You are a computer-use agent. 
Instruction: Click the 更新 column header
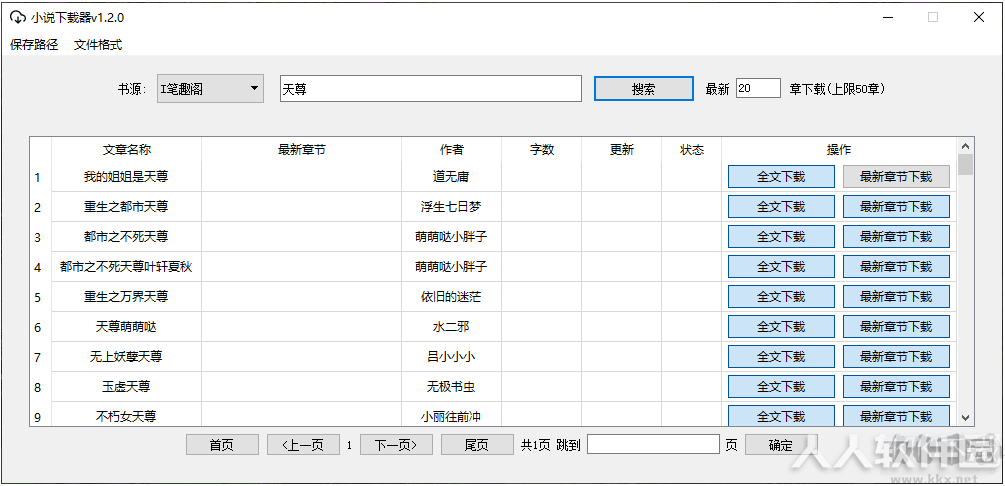click(622, 149)
